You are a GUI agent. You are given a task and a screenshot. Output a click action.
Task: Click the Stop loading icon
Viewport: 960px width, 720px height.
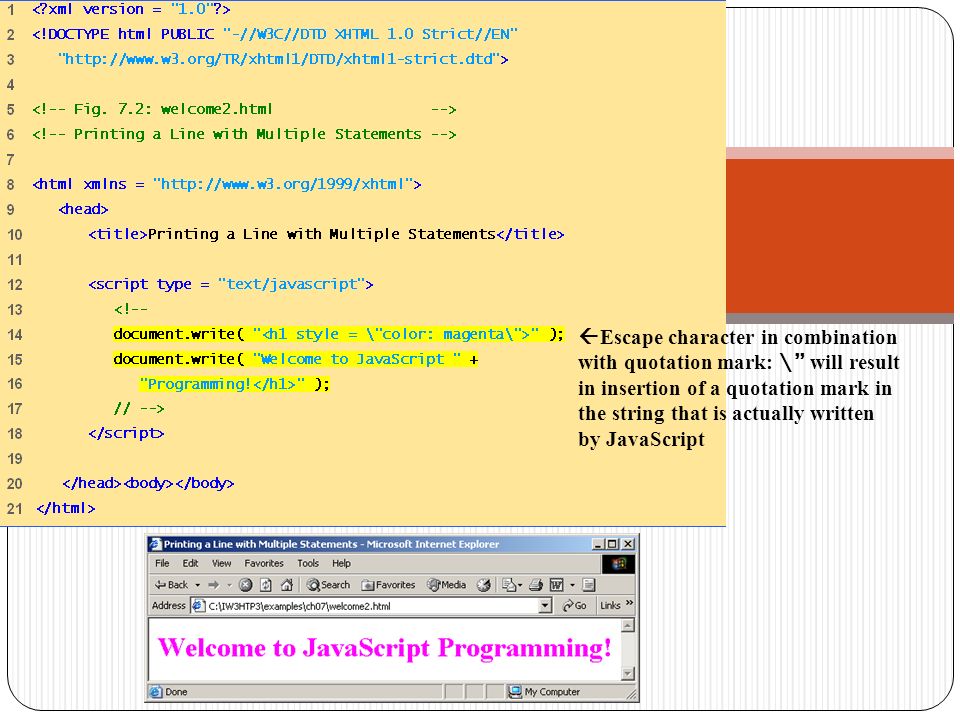(246, 585)
